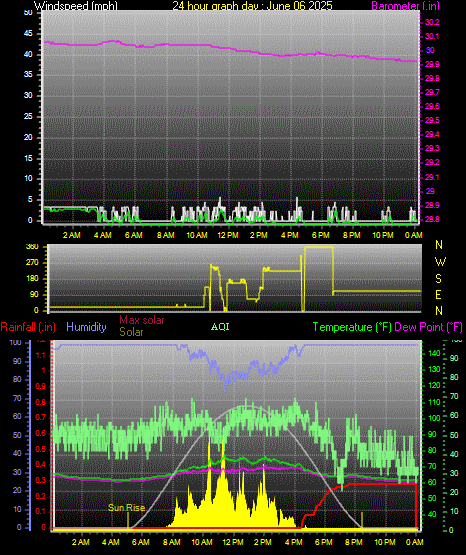This screenshot has height=555, width=466.
Task: Click "6 AM" under the windspeed graph
Action: [x=133, y=235]
